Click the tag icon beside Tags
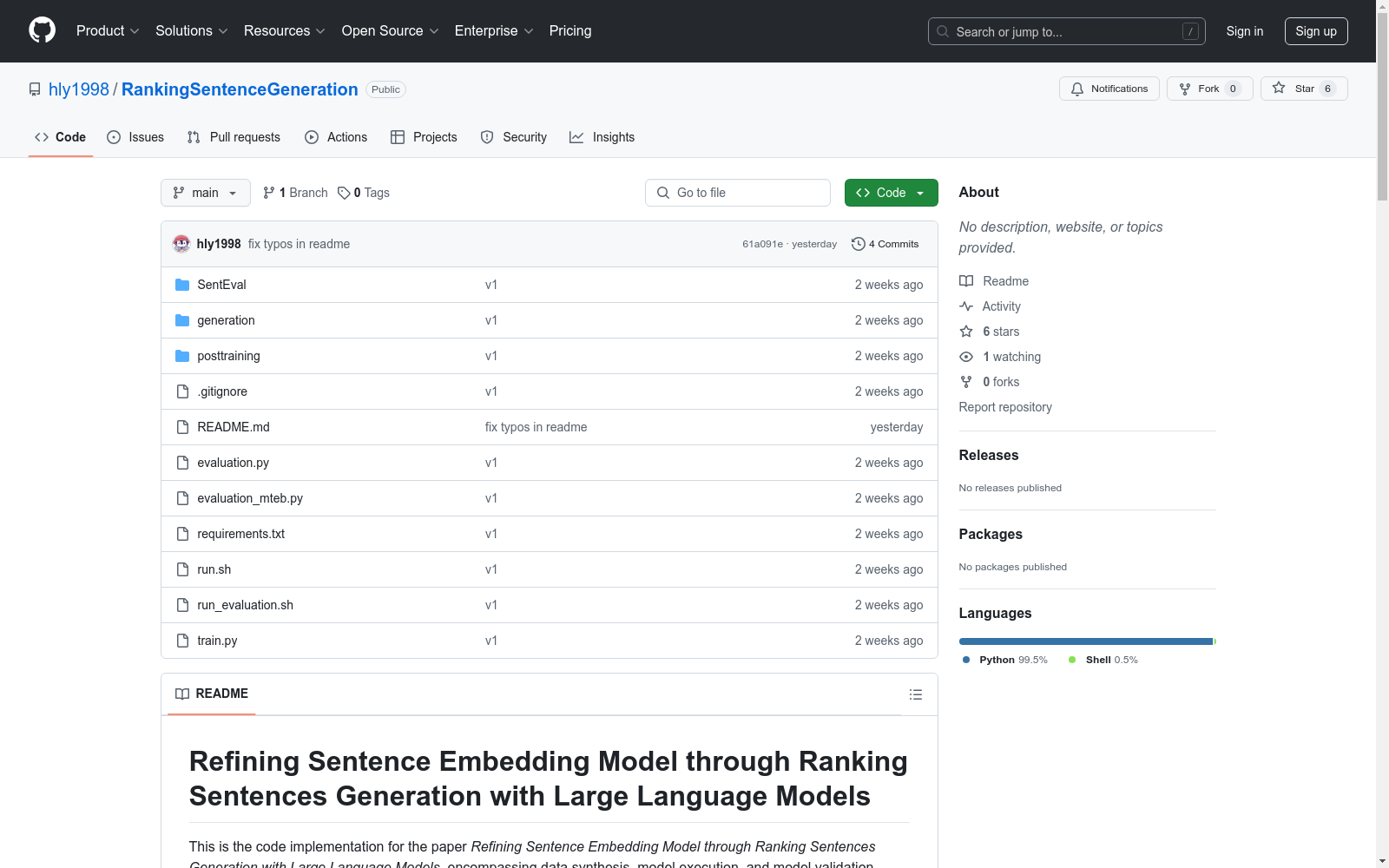 344,193
